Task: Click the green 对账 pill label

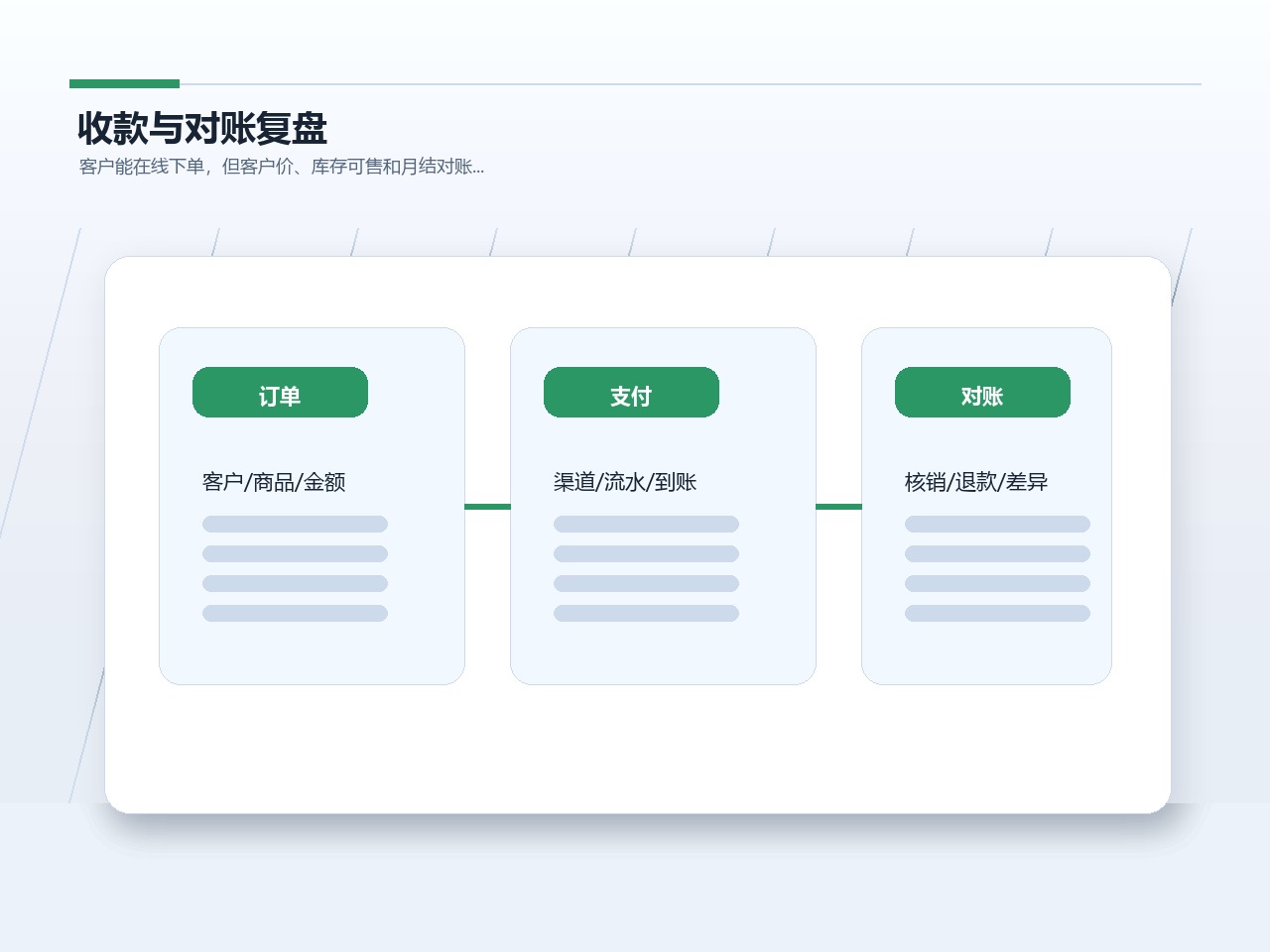Action: [982, 393]
